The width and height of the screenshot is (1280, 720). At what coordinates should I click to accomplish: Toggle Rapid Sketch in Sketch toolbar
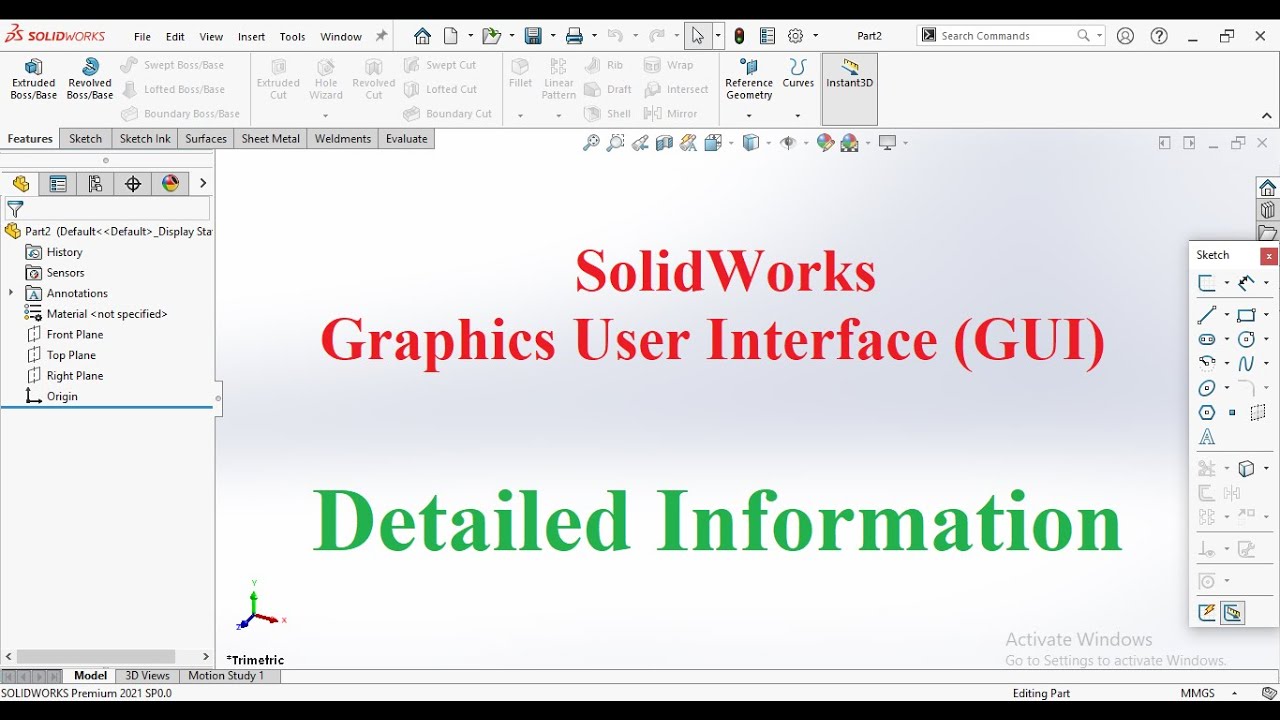coord(1207,613)
